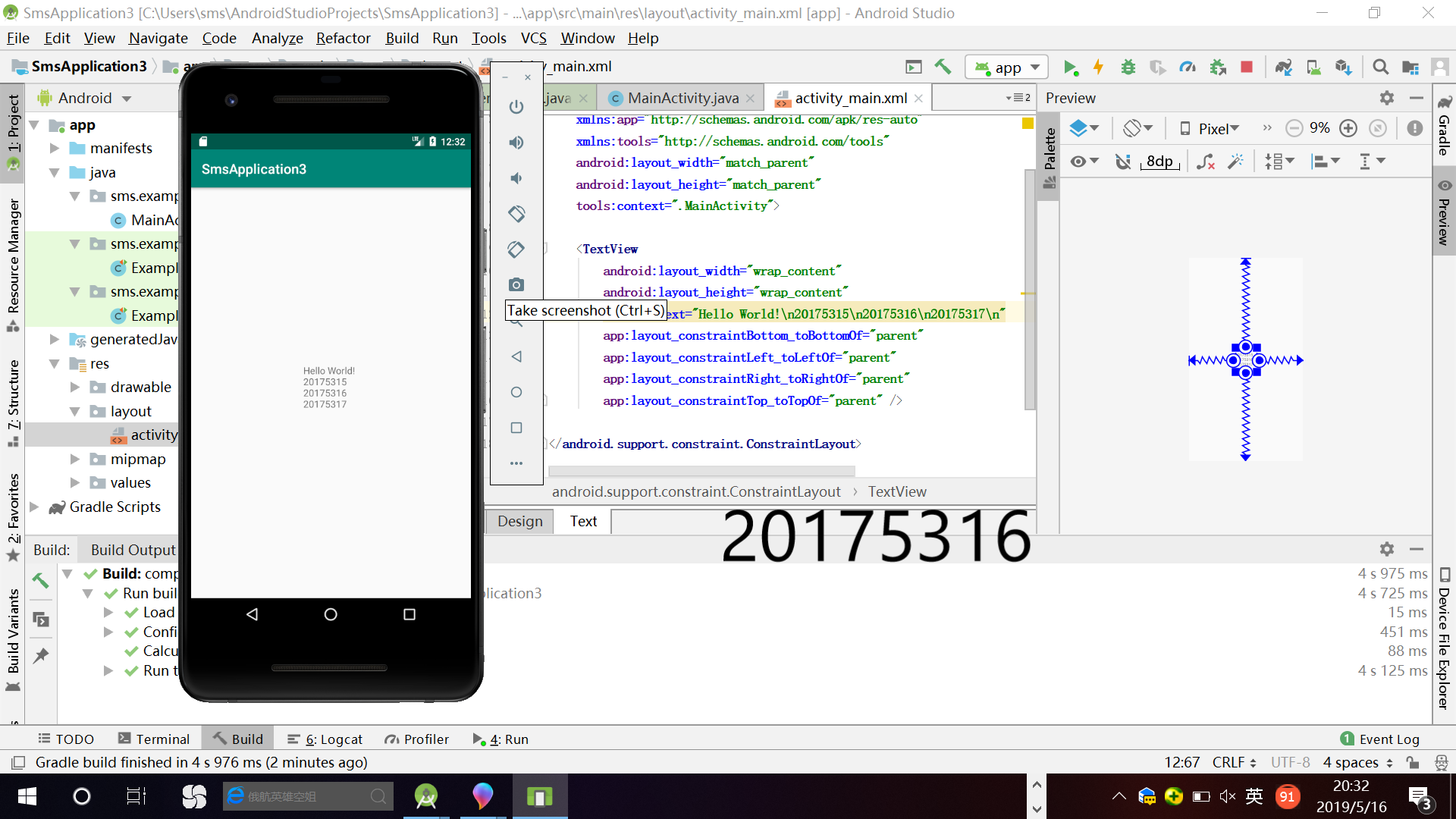1456x819 pixels.
Task: Clear all constraints in Preview toolbar
Action: [1206, 162]
